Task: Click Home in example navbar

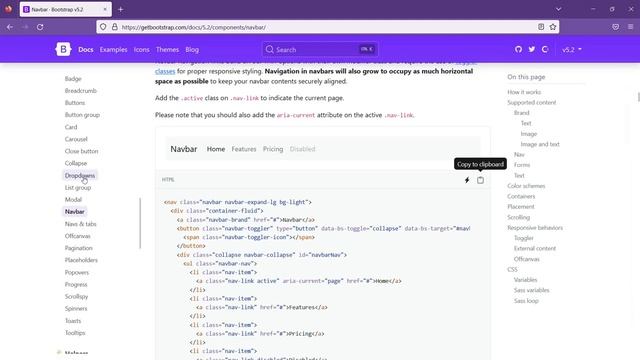Action: 216,149
